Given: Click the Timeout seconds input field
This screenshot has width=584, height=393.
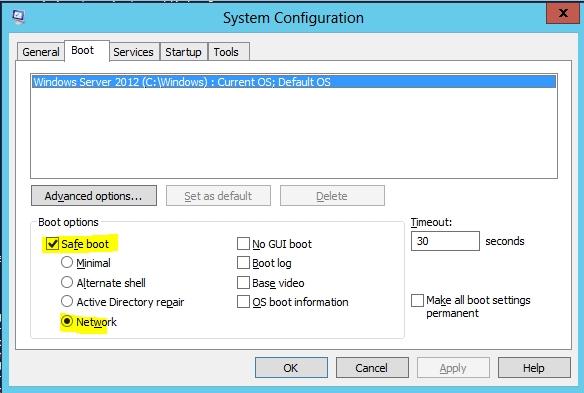Looking at the screenshot, I should click(445, 241).
